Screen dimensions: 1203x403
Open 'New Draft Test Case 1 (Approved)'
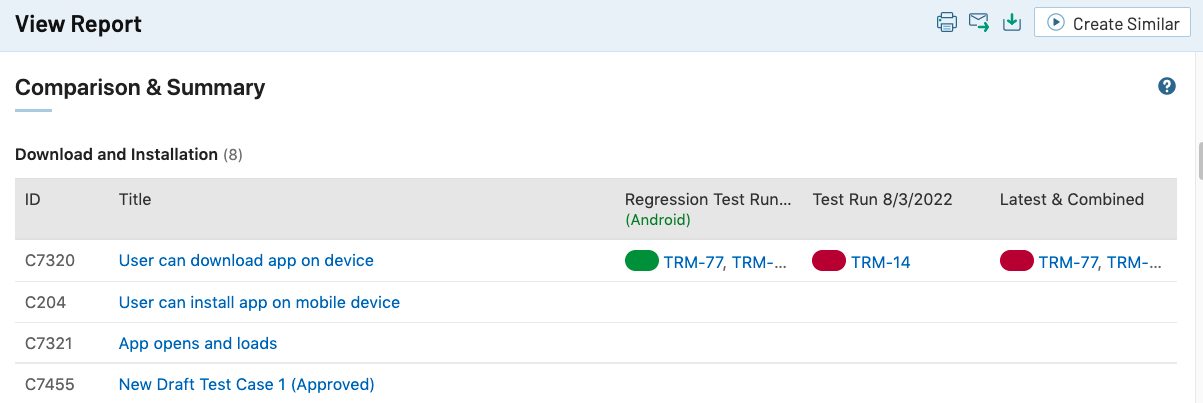click(x=246, y=384)
